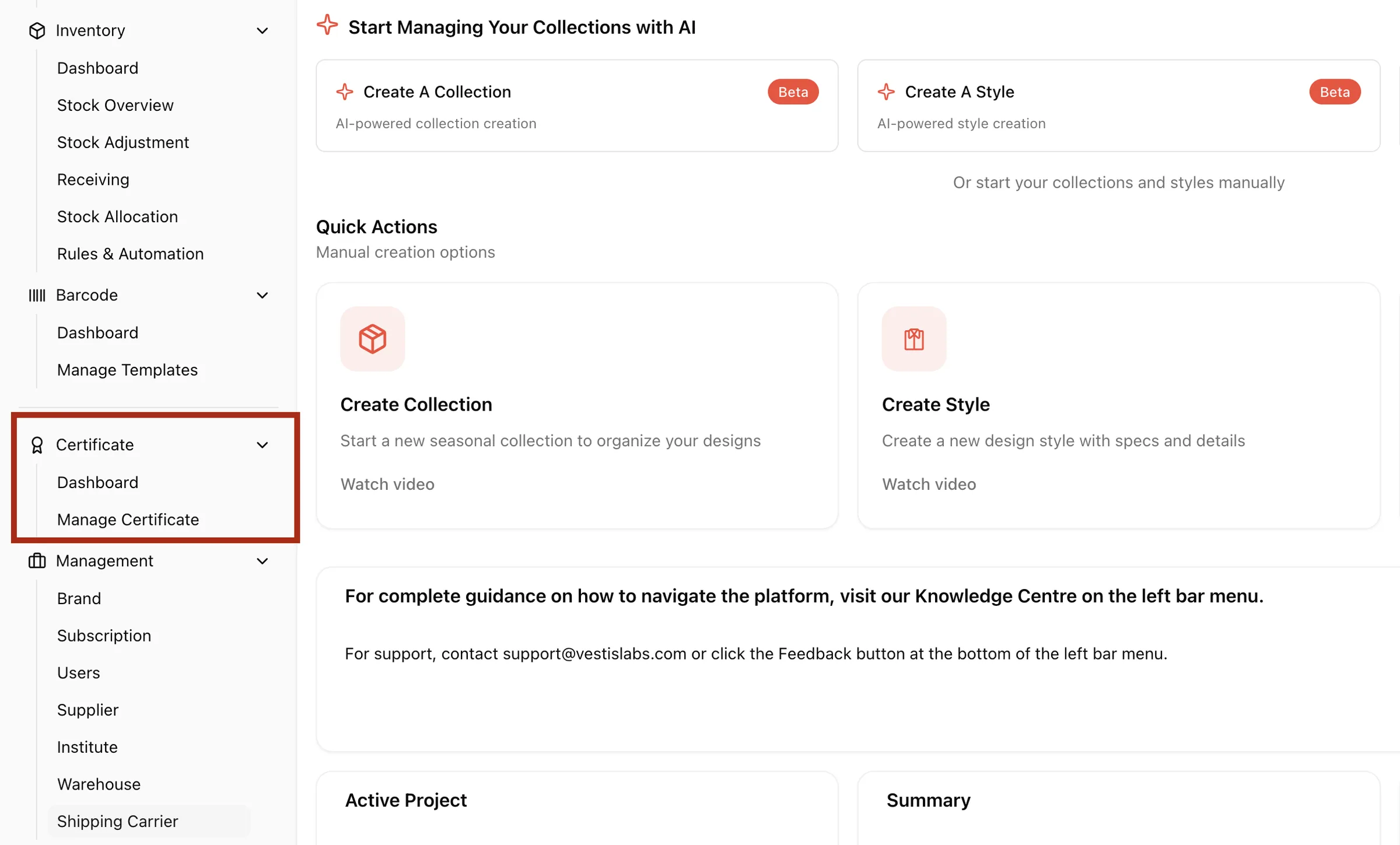
Task: Go to Stock Adjustment
Action: point(123,142)
